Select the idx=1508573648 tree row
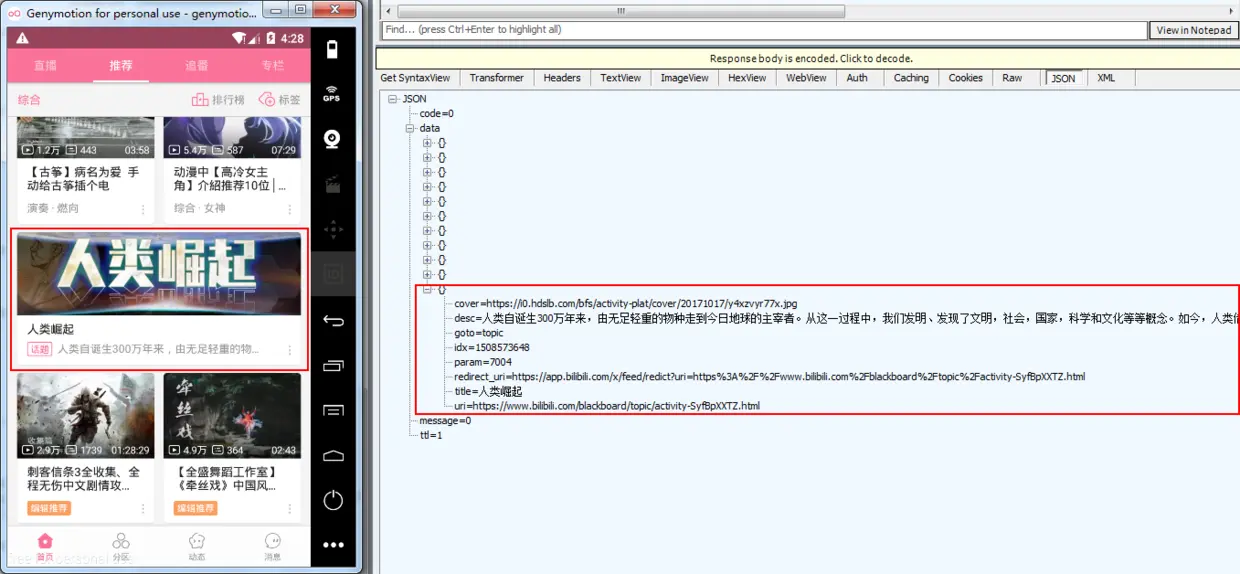Viewport: 1240px width, 574px height. point(491,347)
